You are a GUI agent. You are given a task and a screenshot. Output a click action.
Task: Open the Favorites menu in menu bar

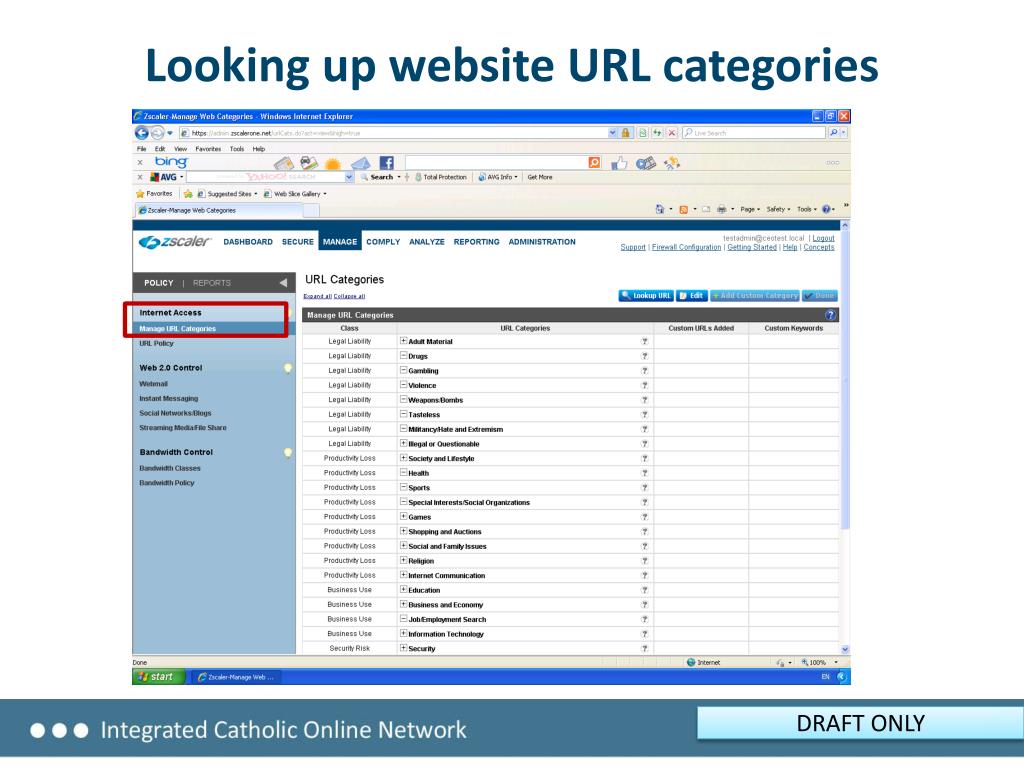click(208, 149)
